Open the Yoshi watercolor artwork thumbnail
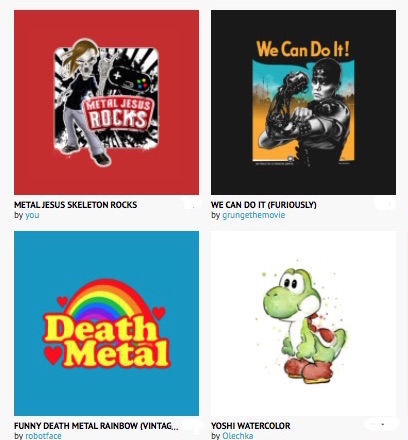 303,323
